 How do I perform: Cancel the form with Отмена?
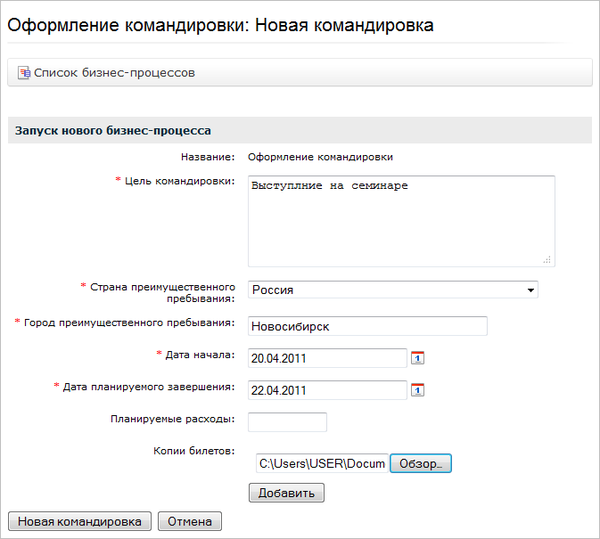click(x=190, y=521)
